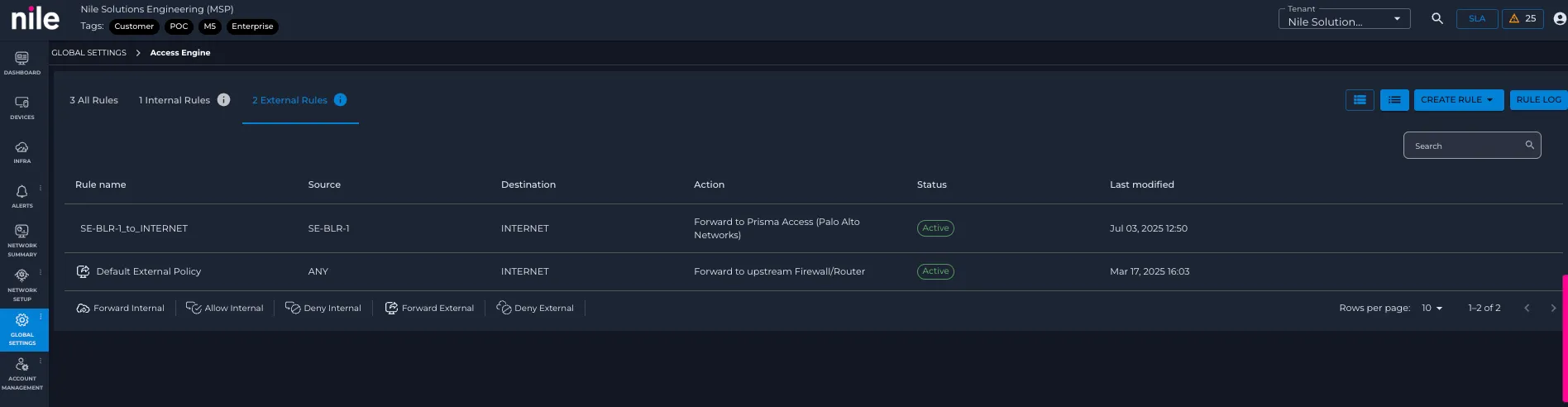
Task: Go to next page of rules
Action: tap(1553, 308)
